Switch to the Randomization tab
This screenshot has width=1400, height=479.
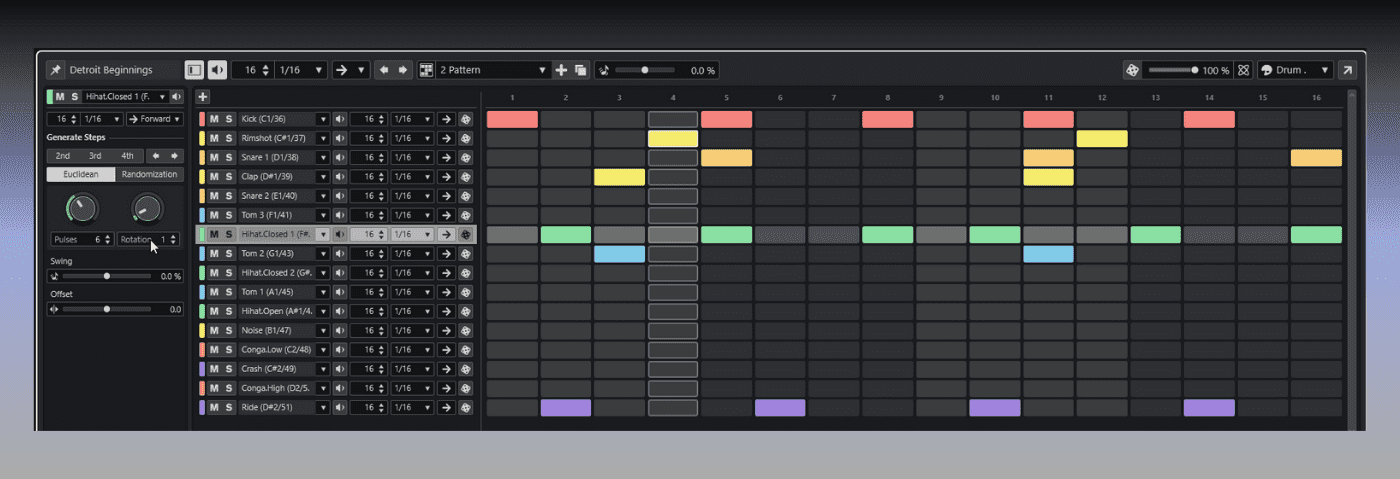pos(149,175)
